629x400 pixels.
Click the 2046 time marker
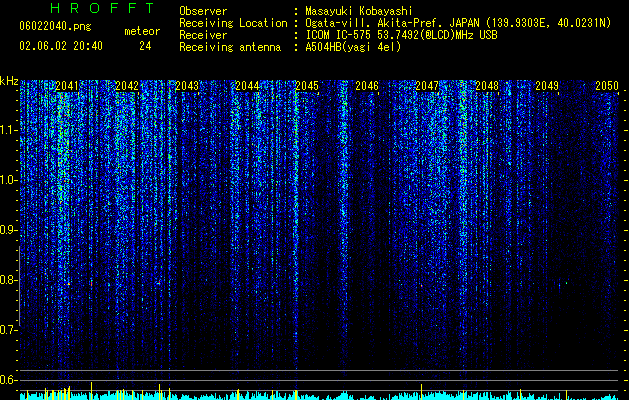[x=367, y=86]
